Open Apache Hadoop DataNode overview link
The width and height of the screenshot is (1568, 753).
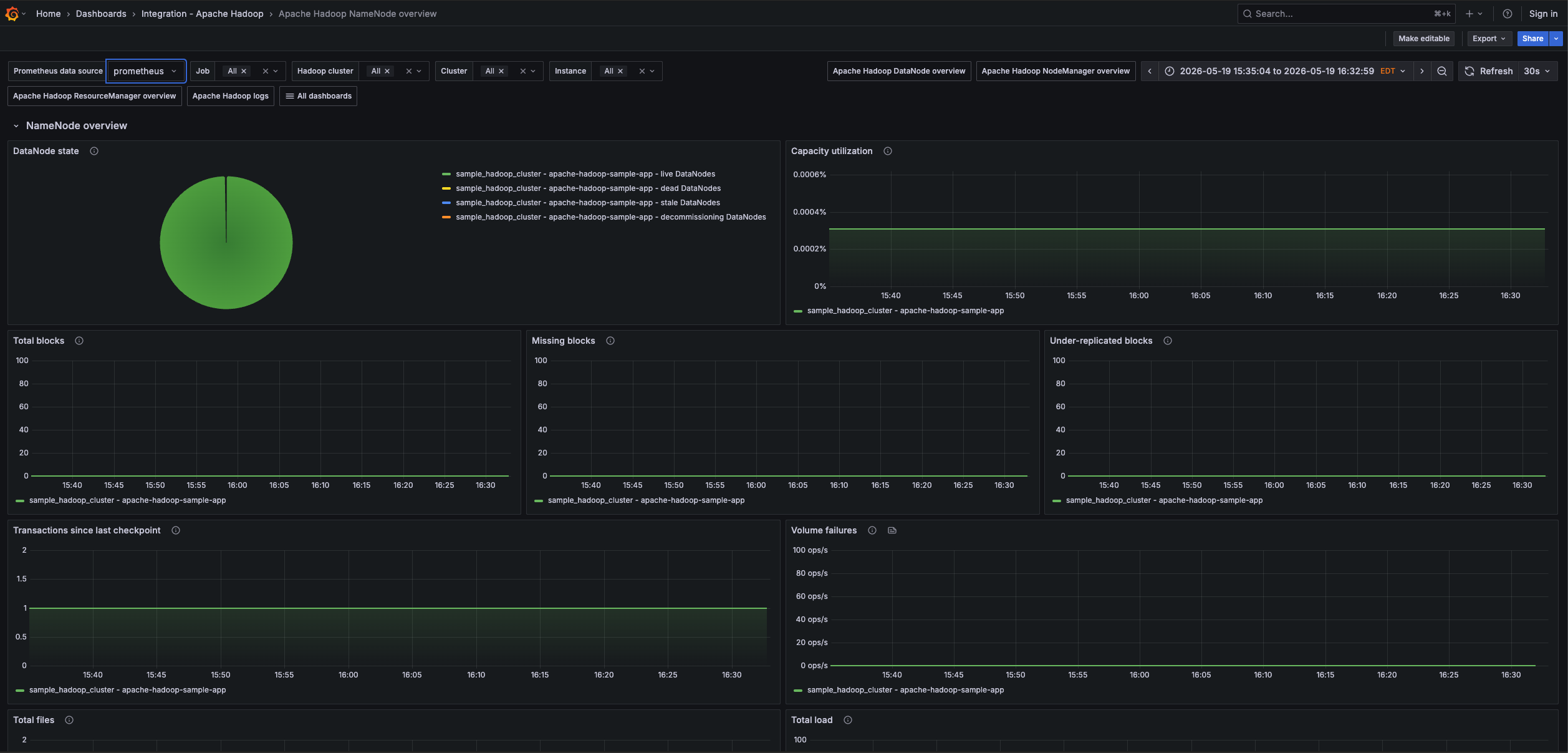click(899, 71)
